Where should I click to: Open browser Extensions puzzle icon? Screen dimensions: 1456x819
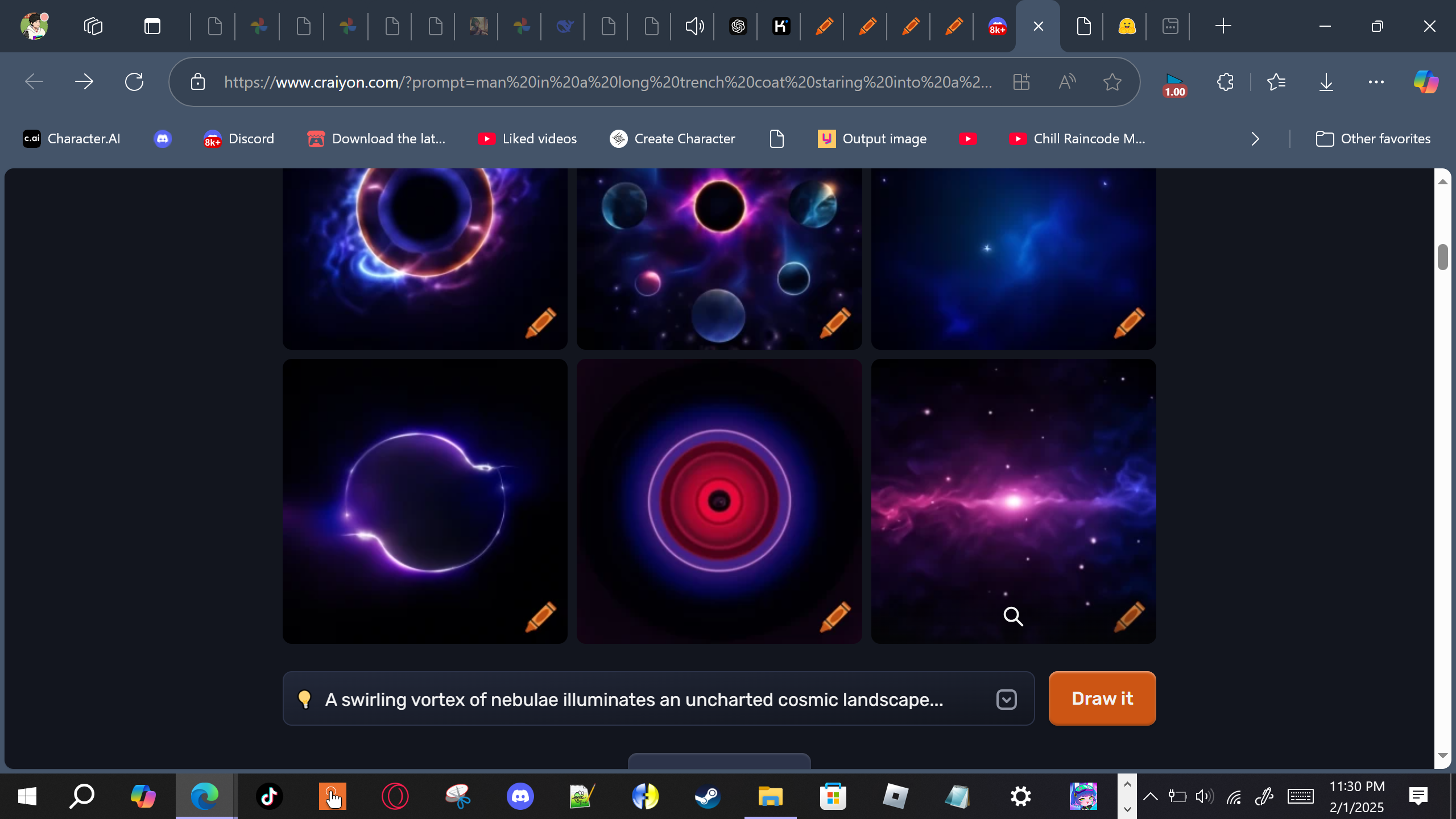click(1225, 82)
